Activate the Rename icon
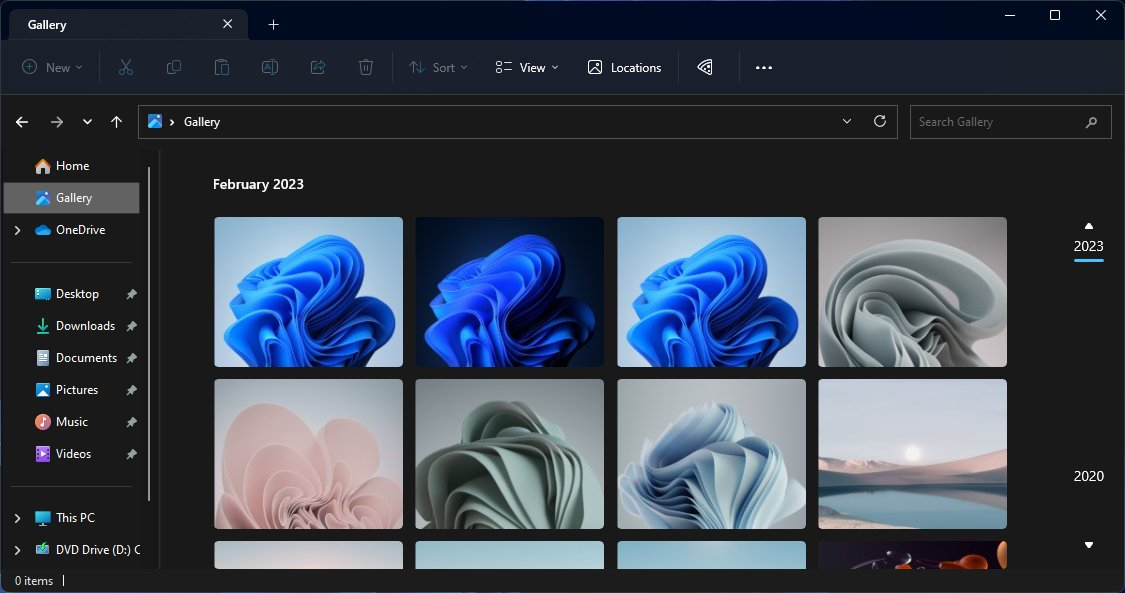 click(269, 67)
